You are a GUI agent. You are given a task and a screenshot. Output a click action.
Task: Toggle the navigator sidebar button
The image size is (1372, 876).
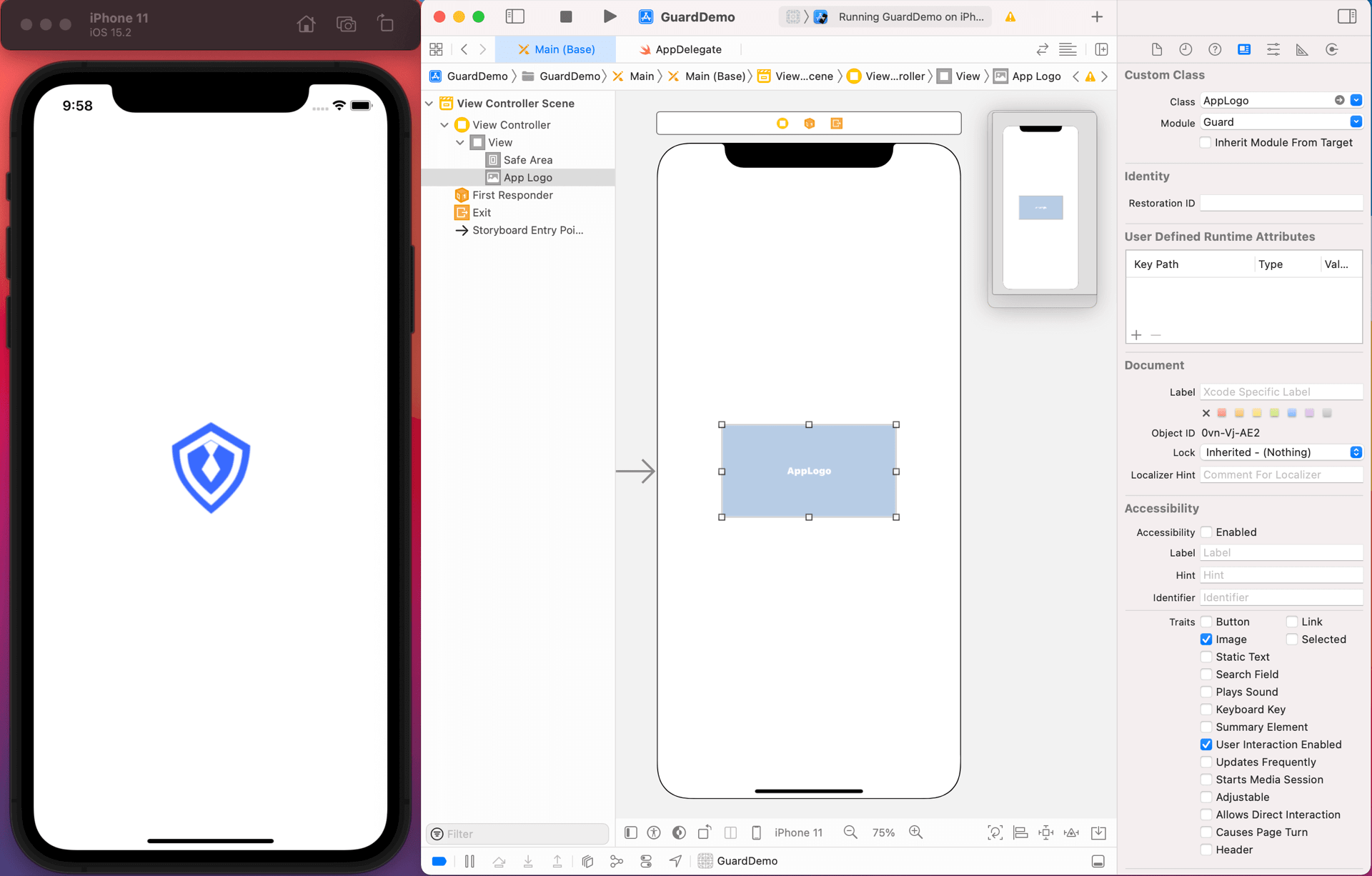514,16
